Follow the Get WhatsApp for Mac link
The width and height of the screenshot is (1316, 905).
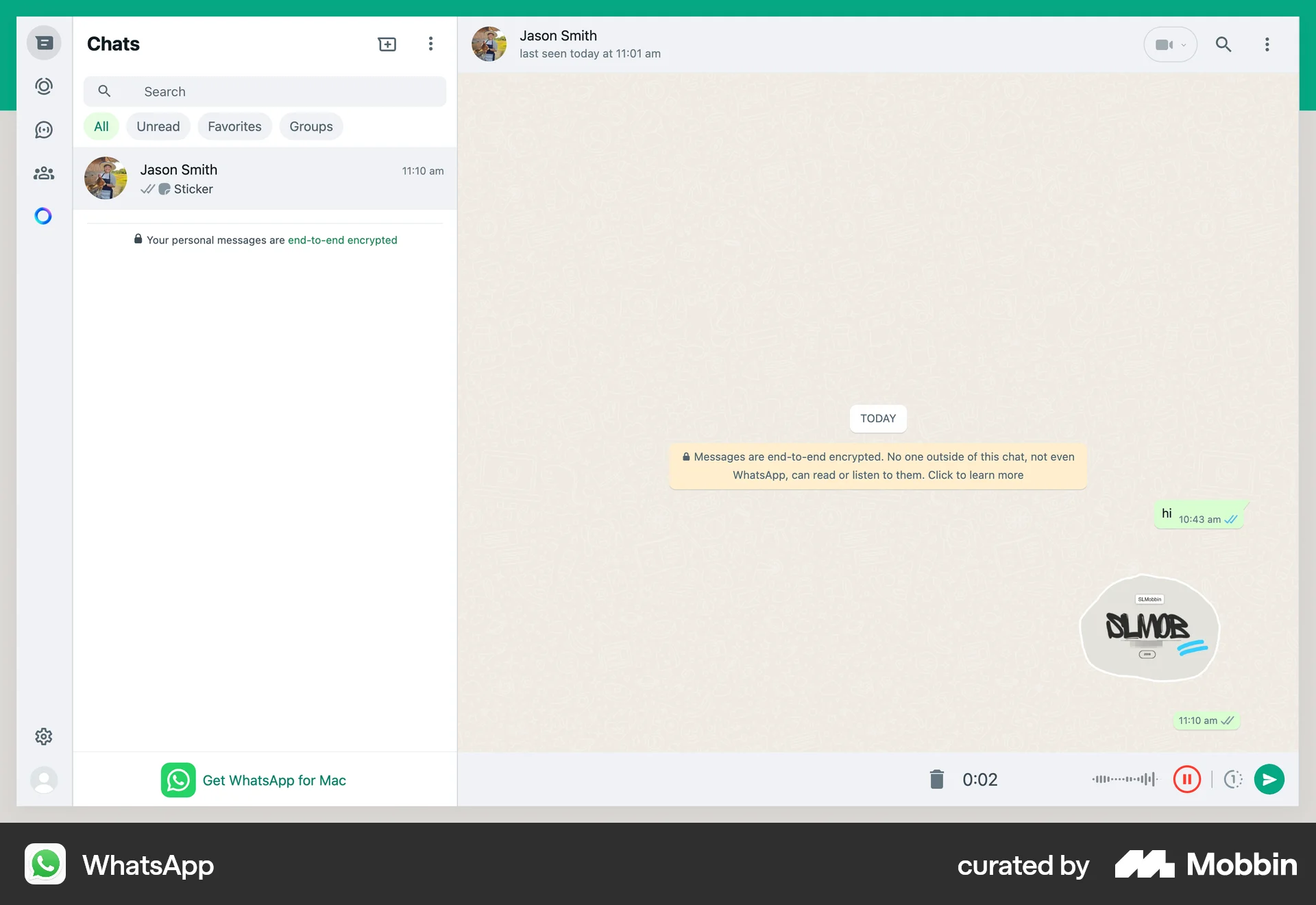click(274, 780)
